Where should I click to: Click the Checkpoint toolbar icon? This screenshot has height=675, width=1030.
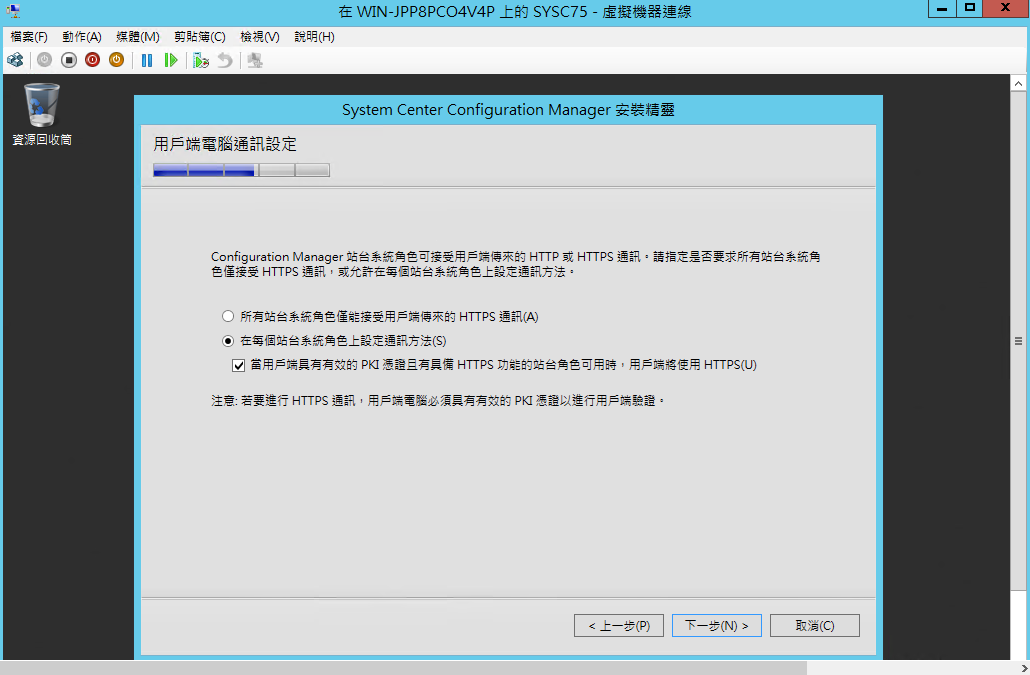point(201,60)
